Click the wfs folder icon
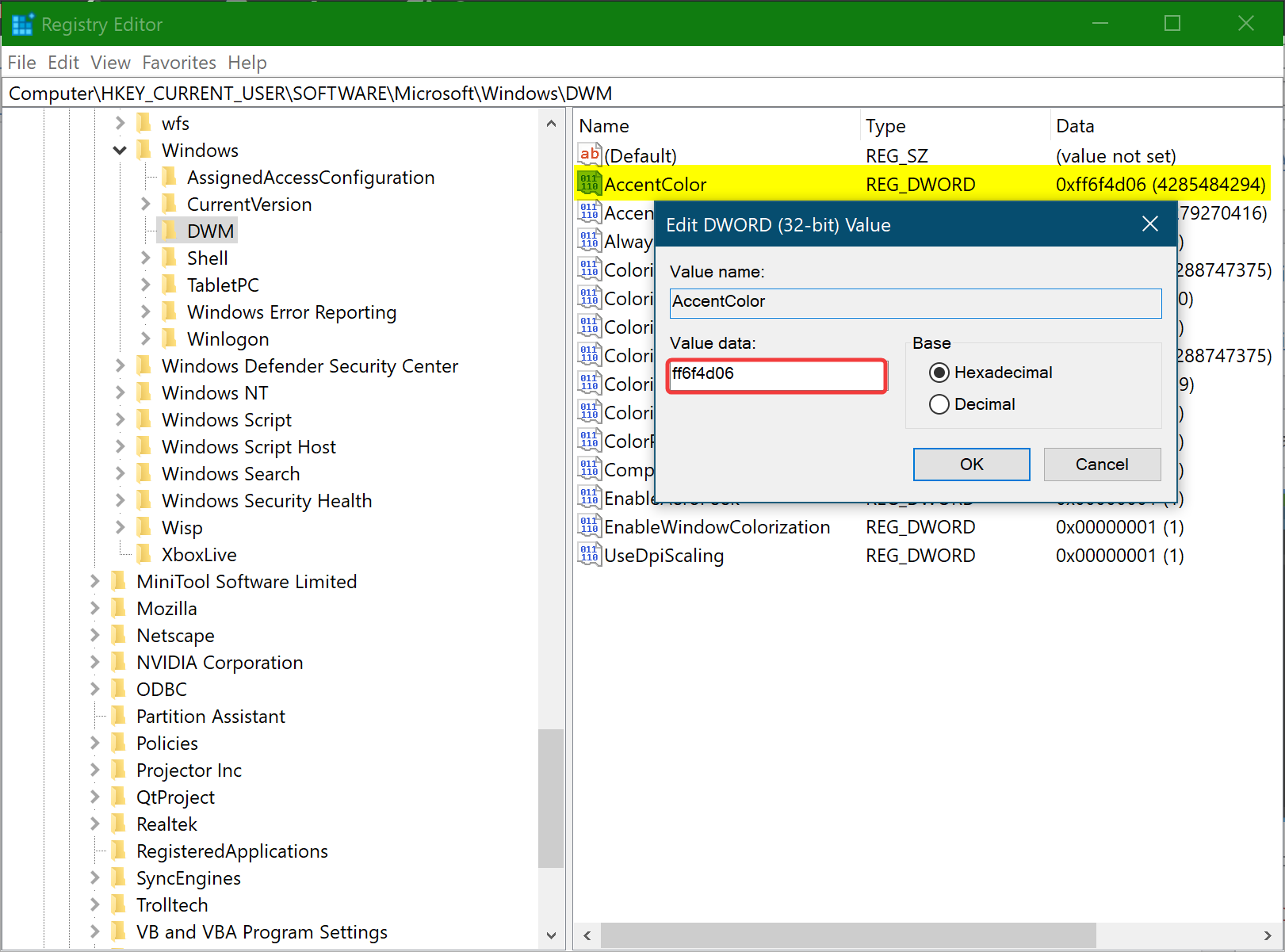This screenshot has height=952, width=1285. coord(143,123)
